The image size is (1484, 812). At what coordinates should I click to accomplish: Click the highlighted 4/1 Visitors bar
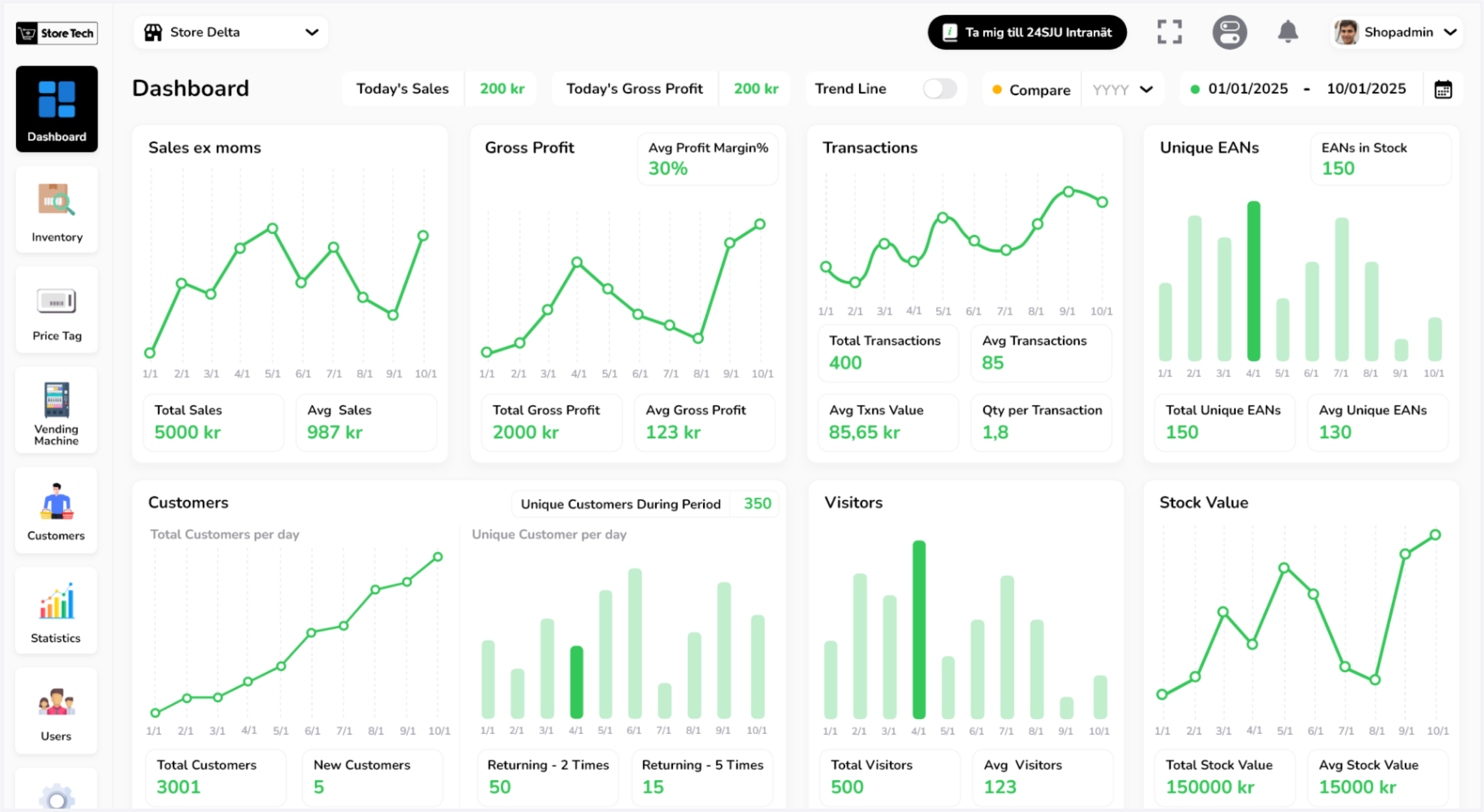click(919, 630)
